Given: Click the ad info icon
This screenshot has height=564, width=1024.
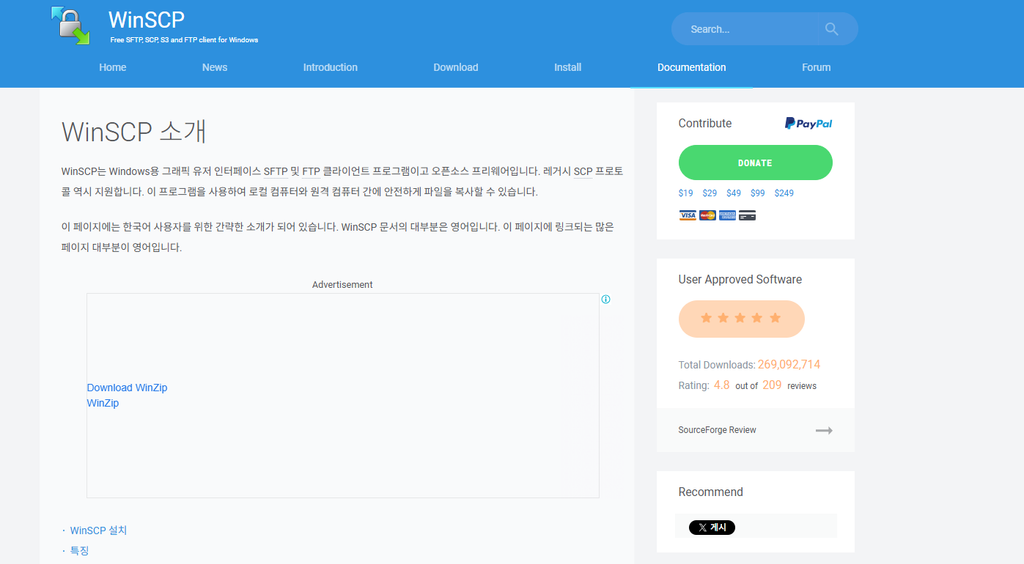Looking at the screenshot, I should [x=605, y=300].
